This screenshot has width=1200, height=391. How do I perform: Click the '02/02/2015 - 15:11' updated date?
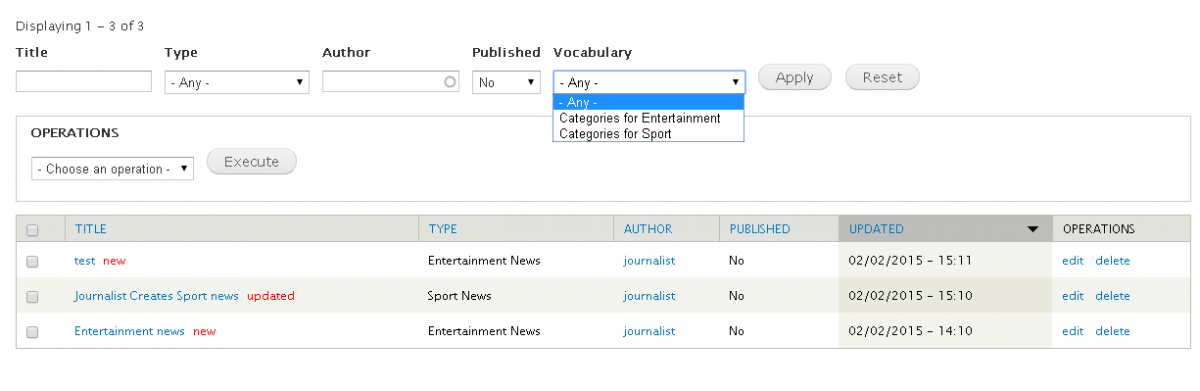[x=910, y=261]
